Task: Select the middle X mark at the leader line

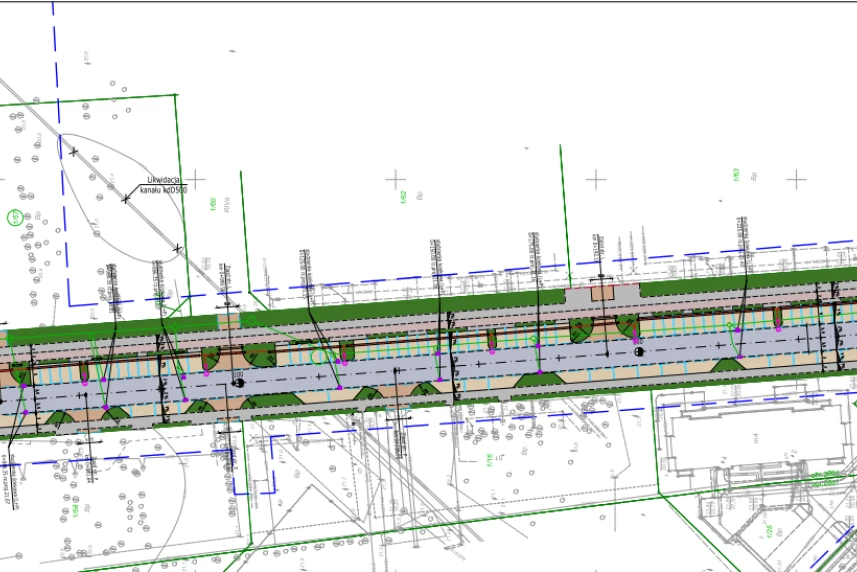Action: tap(126, 199)
